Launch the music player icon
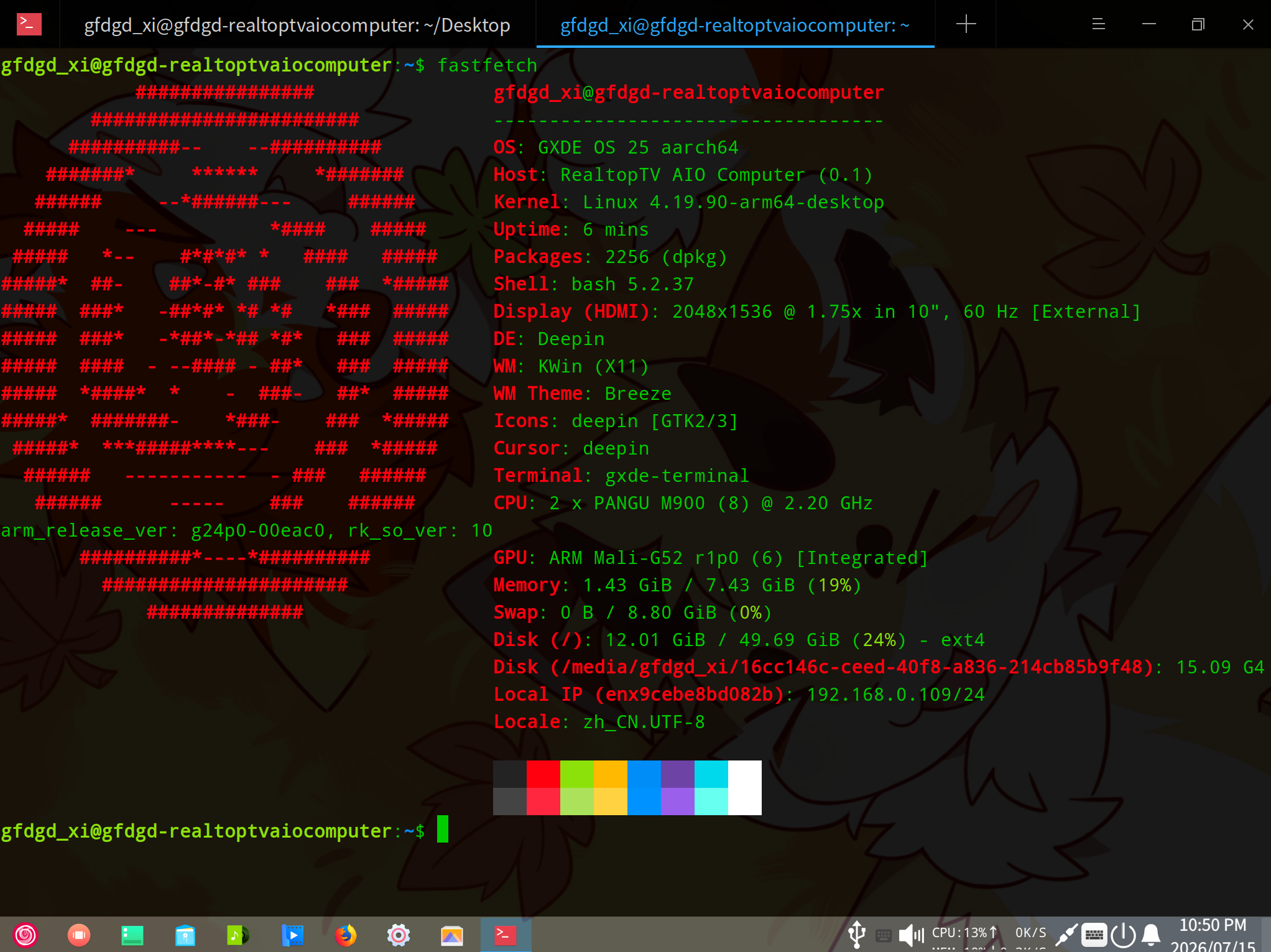The height and width of the screenshot is (952, 1271). click(238, 935)
